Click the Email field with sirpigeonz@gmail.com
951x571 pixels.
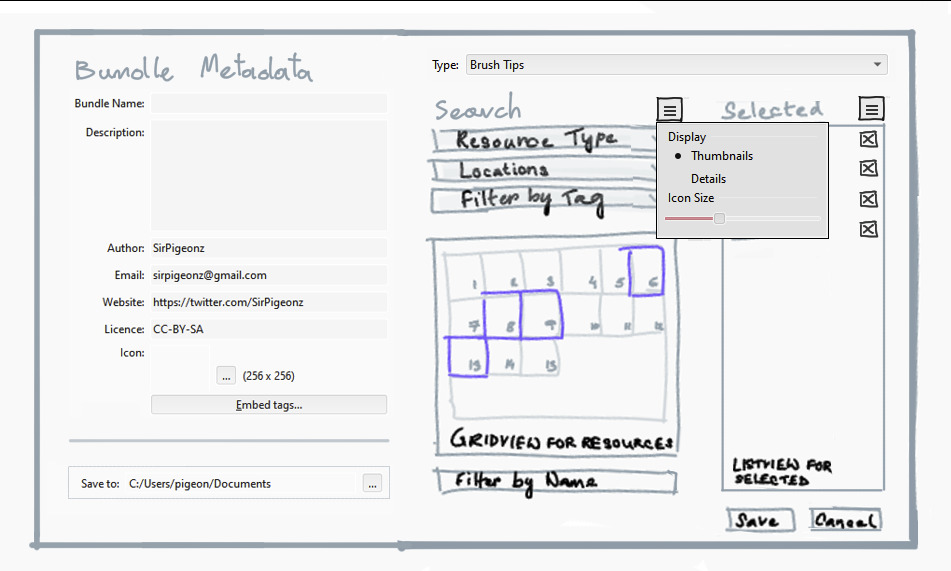tap(269, 275)
